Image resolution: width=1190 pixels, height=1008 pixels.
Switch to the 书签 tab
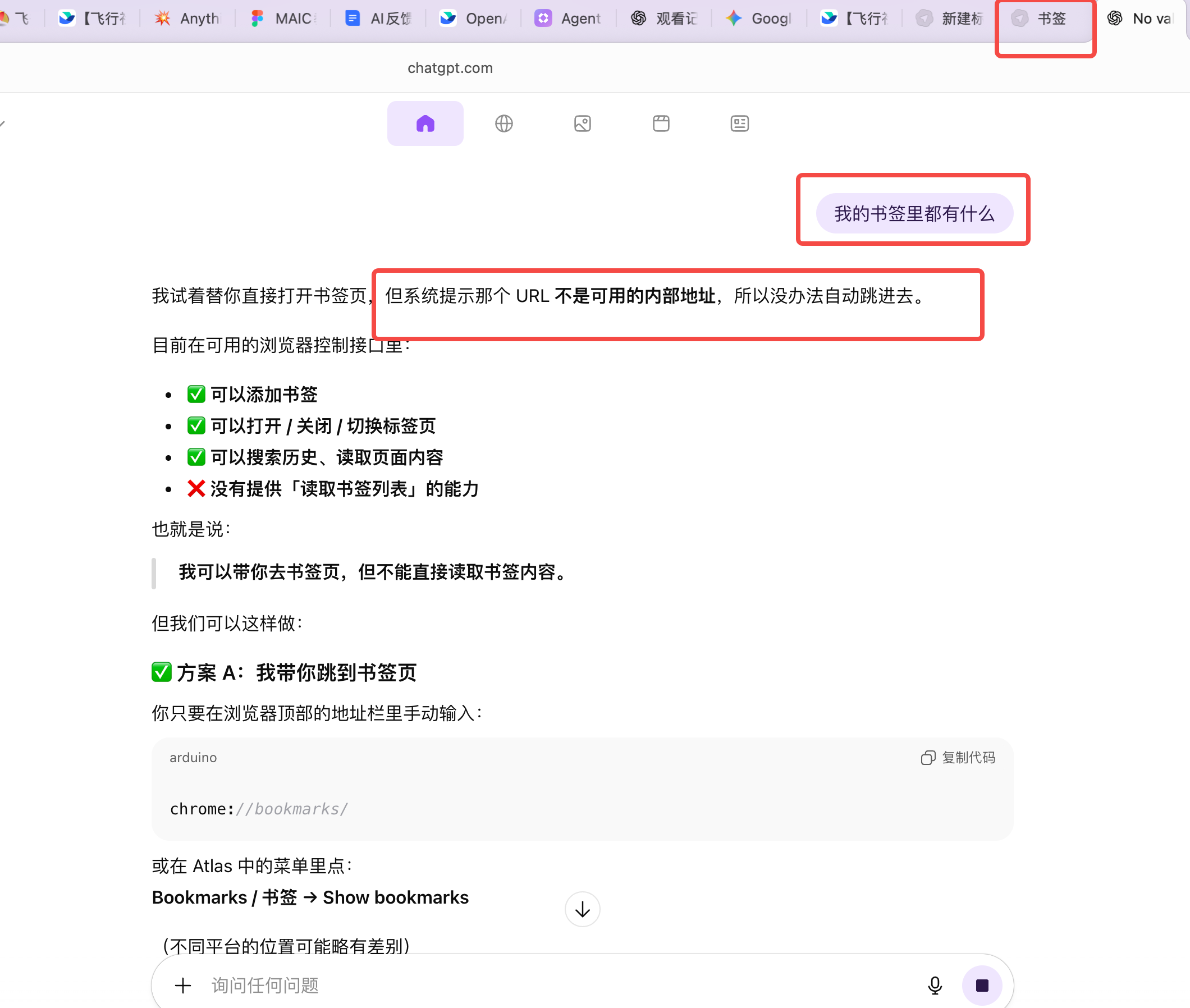(1043, 19)
